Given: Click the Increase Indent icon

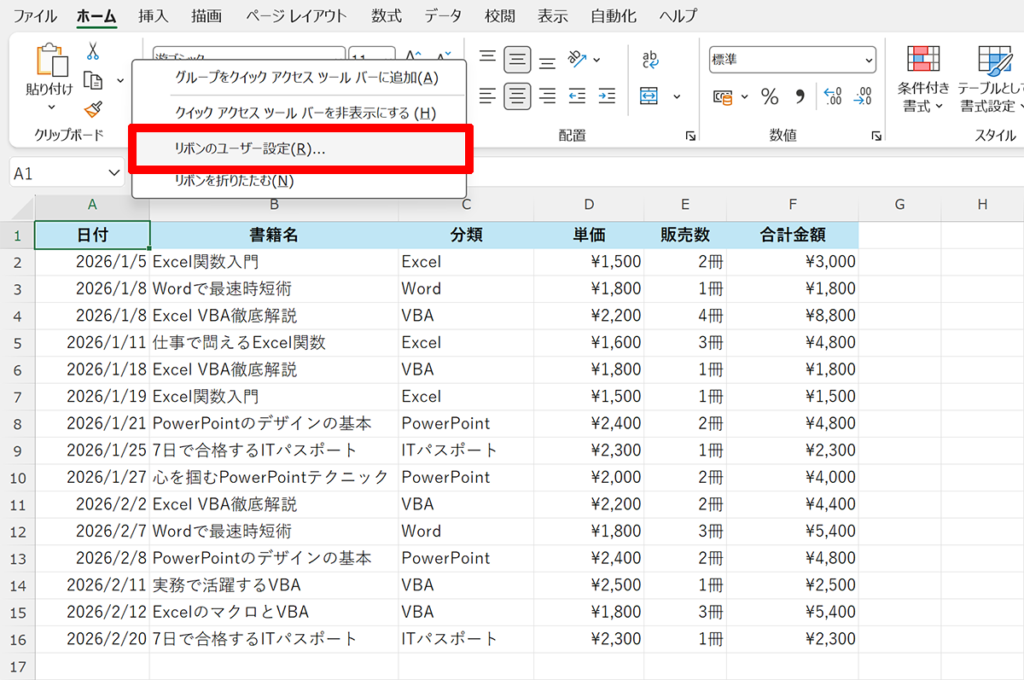Looking at the screenshot, I should (x=607, y=96).
